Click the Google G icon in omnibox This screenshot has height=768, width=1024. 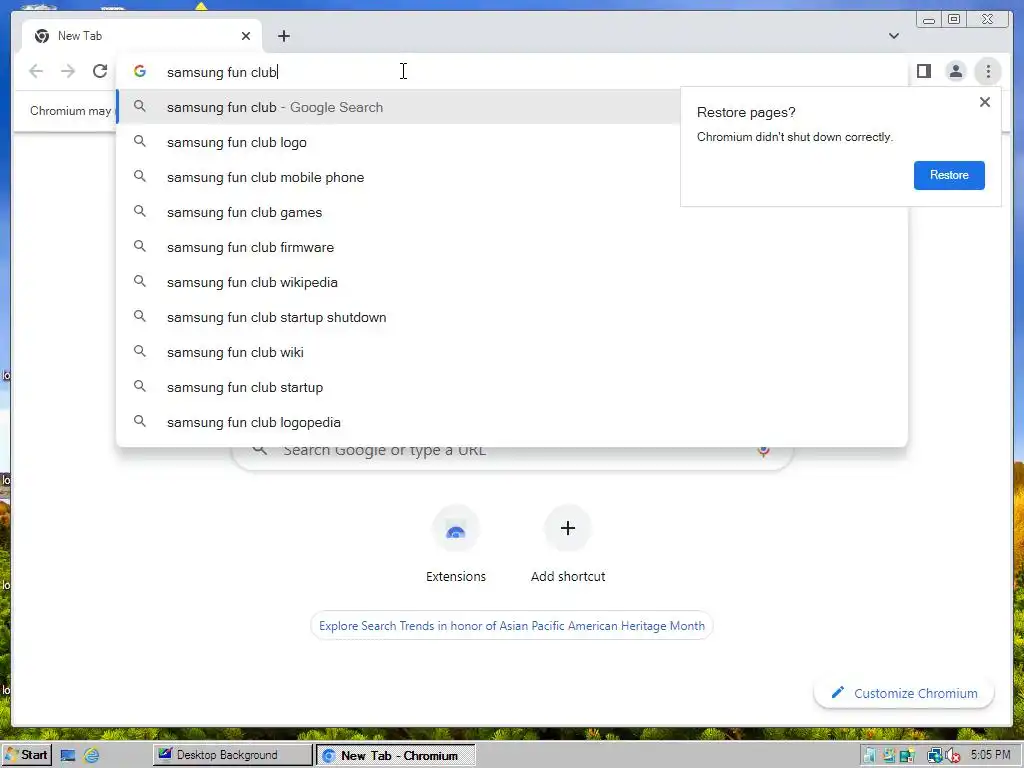(140, 71)
